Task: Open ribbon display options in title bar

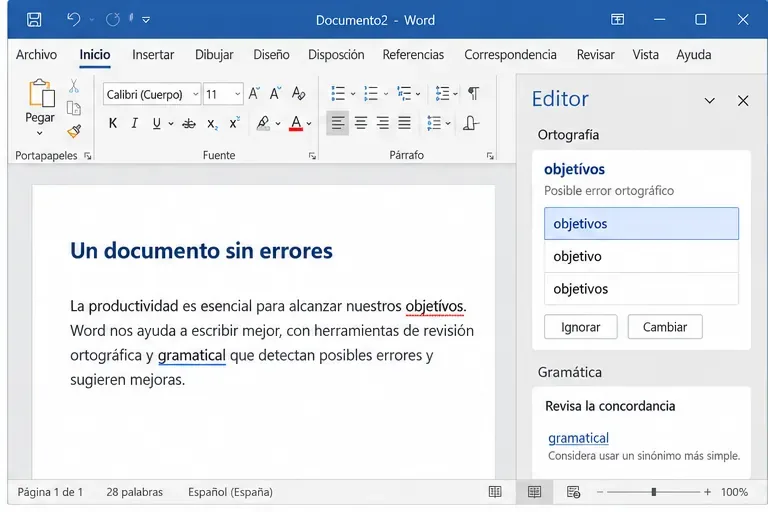Action: coord(617,20)
